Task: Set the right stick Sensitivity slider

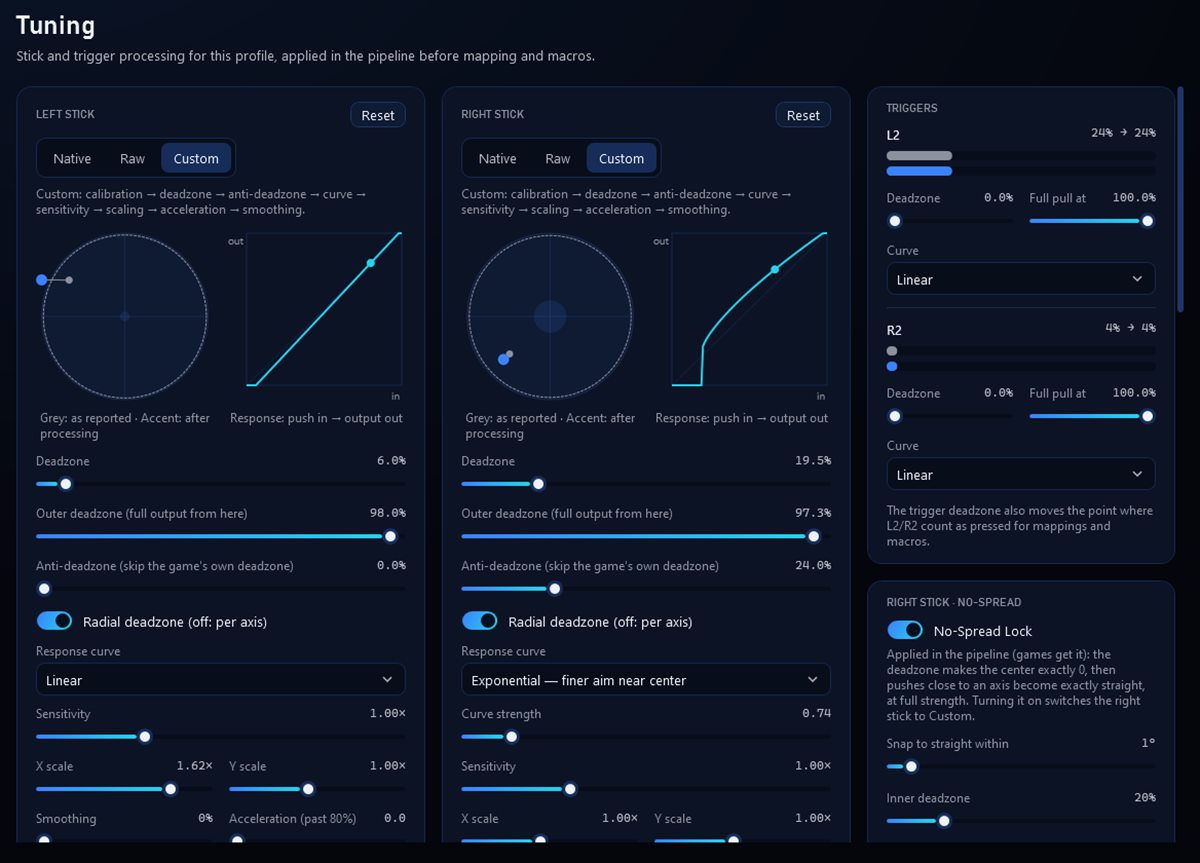Action: point(646,789)
